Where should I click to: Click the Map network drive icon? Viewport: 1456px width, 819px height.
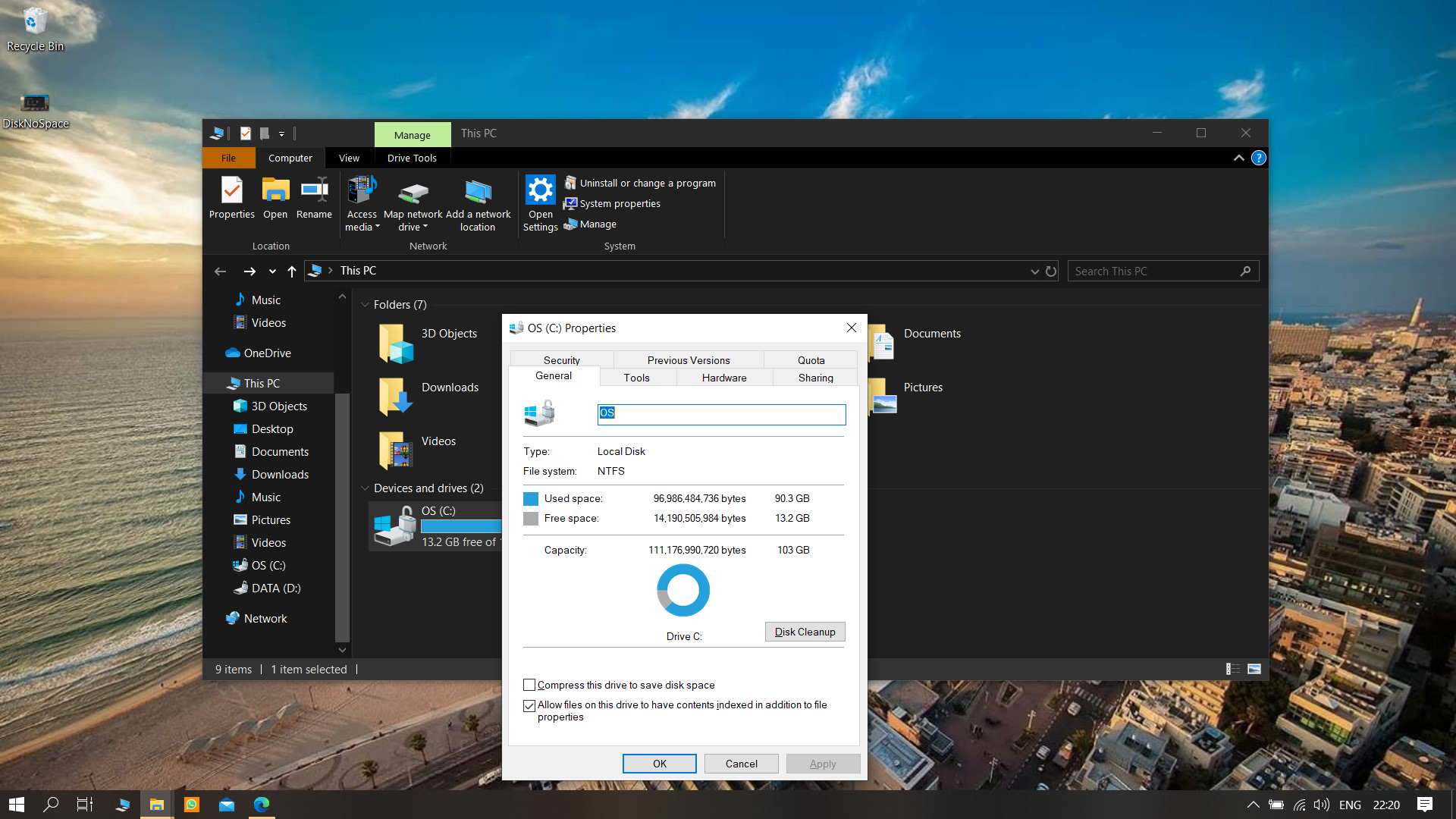(413, 192)
